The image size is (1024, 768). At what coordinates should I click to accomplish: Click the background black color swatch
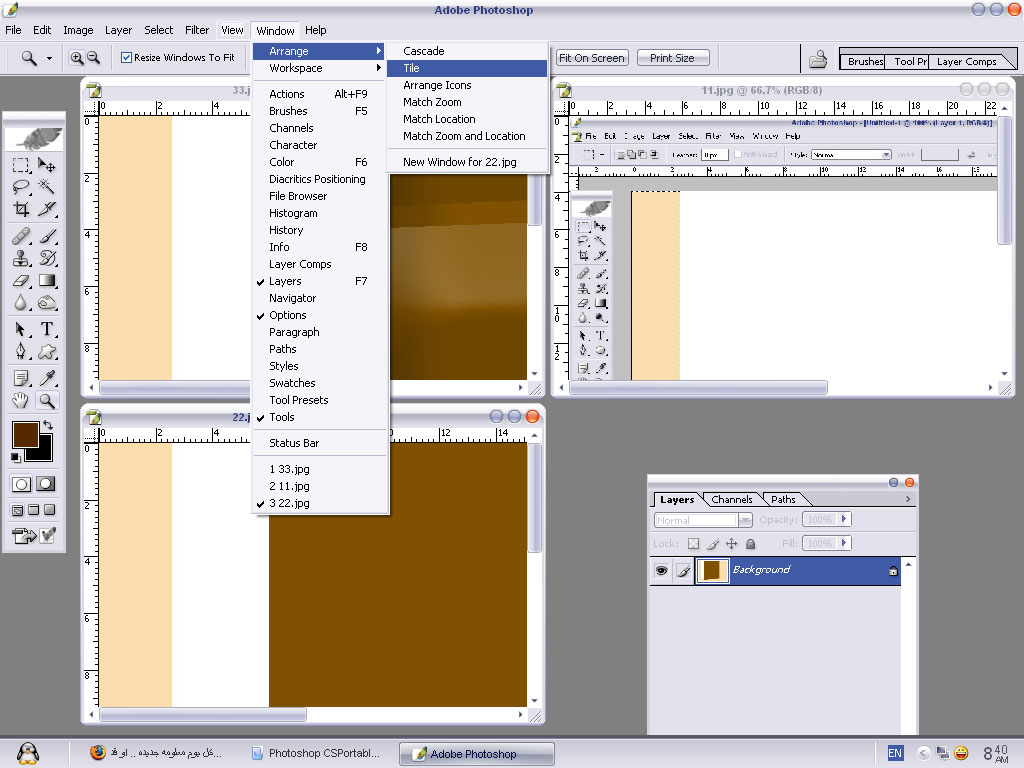click(44, 453)
